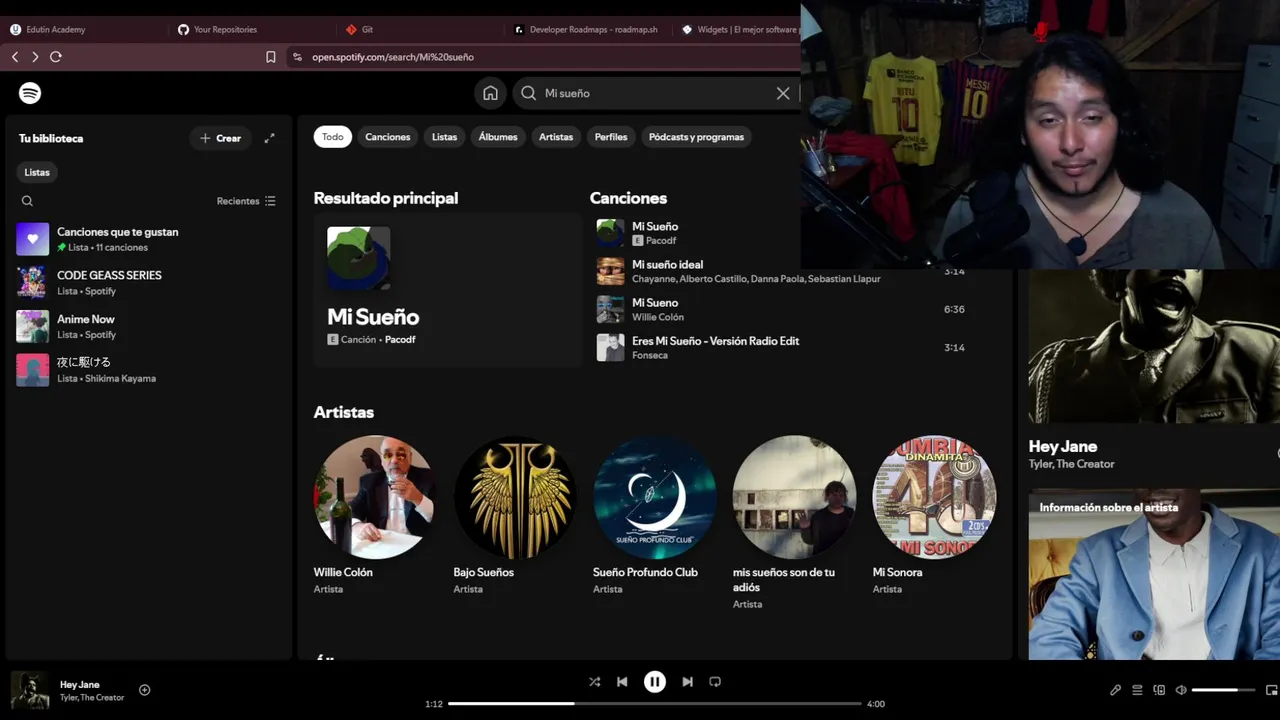
Task: Open the Artistas section heading
Action: pyautogui.click(x=344, y=412)
